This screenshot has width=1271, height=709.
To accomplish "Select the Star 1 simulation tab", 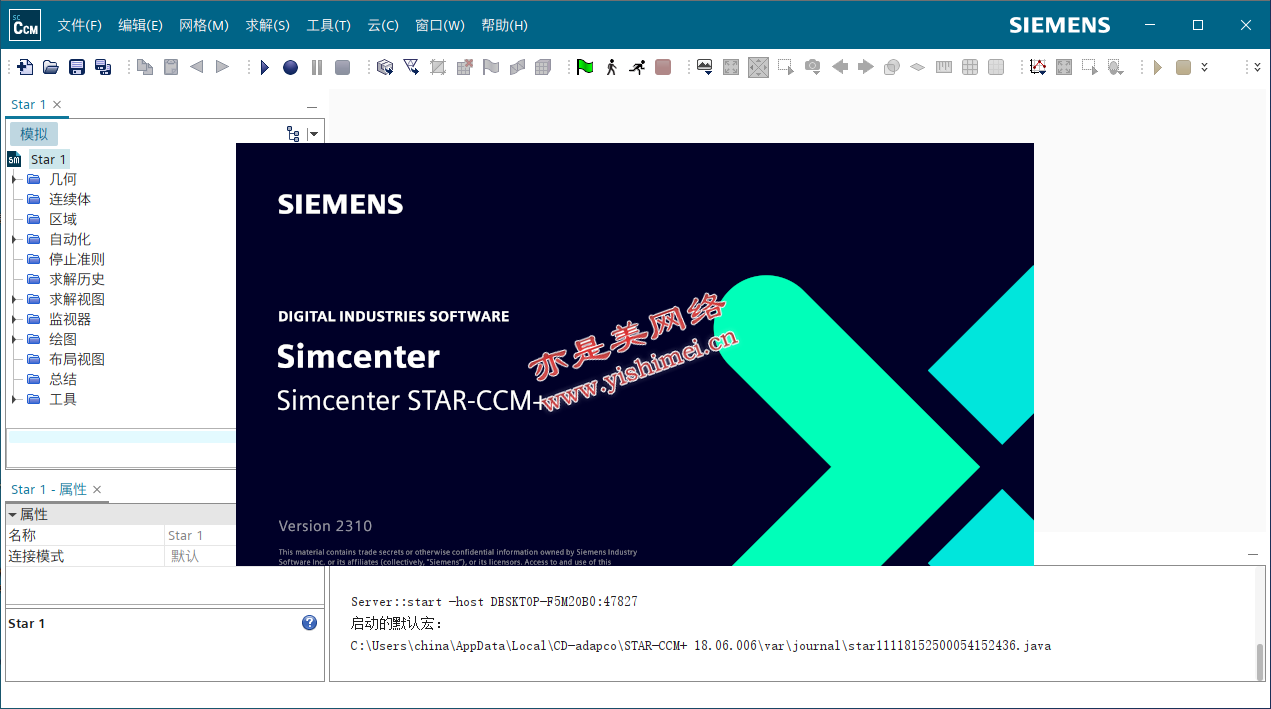I will 29,104.
